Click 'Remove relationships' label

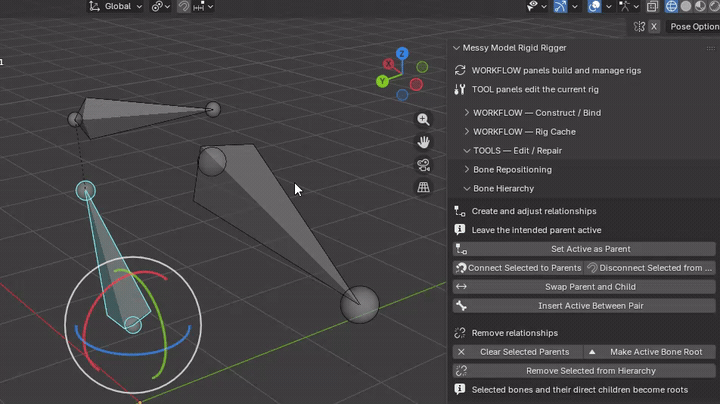point(514,333)
